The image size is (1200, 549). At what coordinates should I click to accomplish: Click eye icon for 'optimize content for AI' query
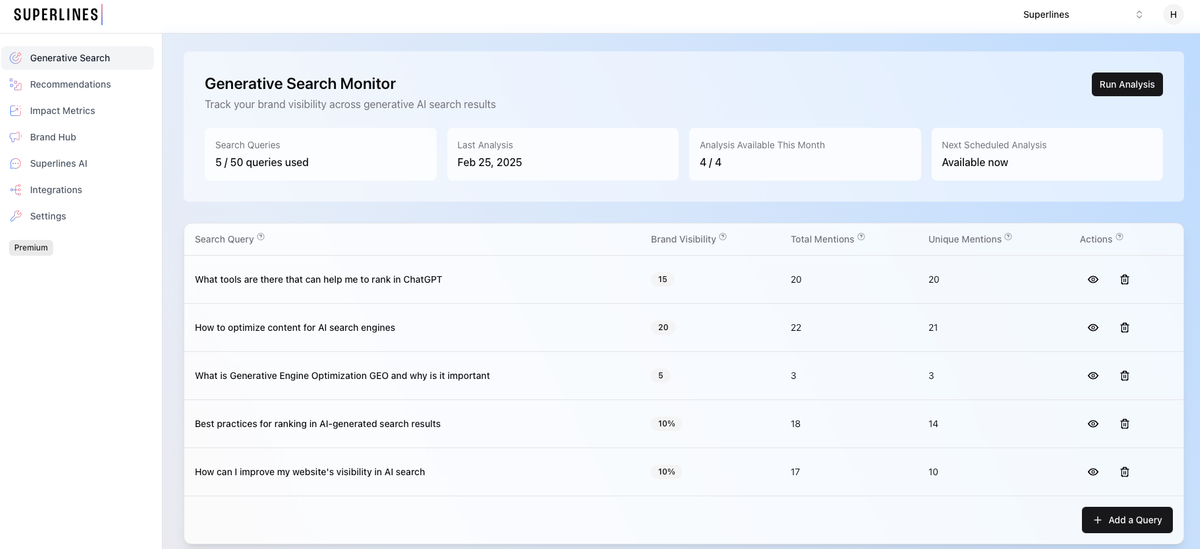click(1093, 328)
